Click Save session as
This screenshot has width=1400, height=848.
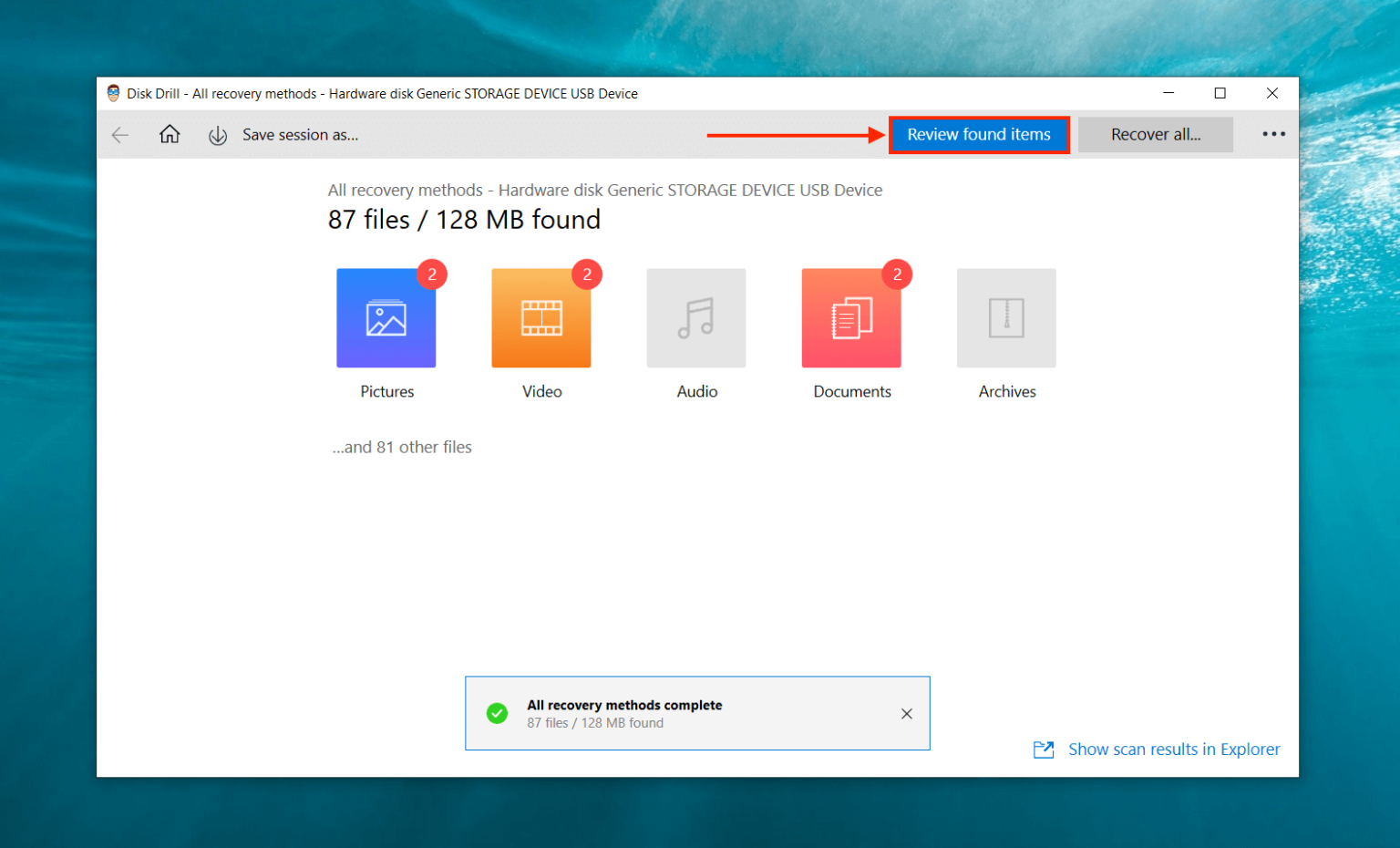click(301, 134)
